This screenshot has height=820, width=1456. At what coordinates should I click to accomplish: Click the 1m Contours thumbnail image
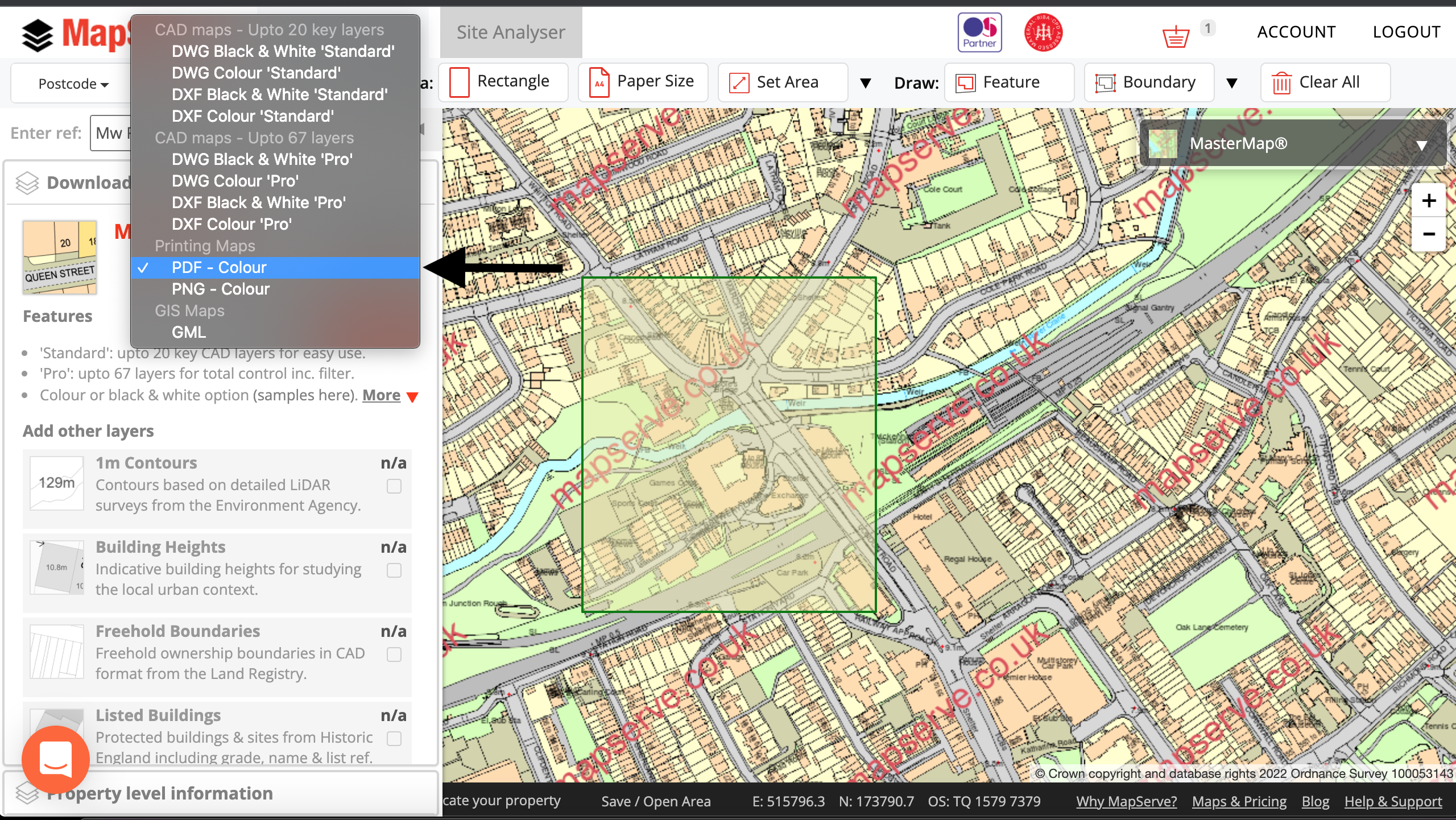(57, 483)
